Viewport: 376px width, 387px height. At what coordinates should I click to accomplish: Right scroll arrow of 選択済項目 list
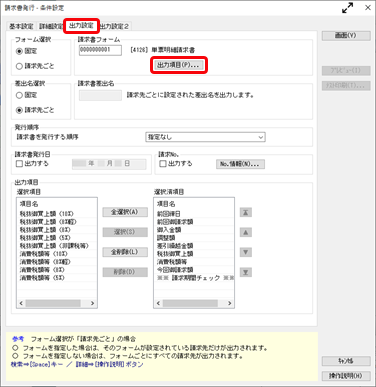tap(229, 303)
